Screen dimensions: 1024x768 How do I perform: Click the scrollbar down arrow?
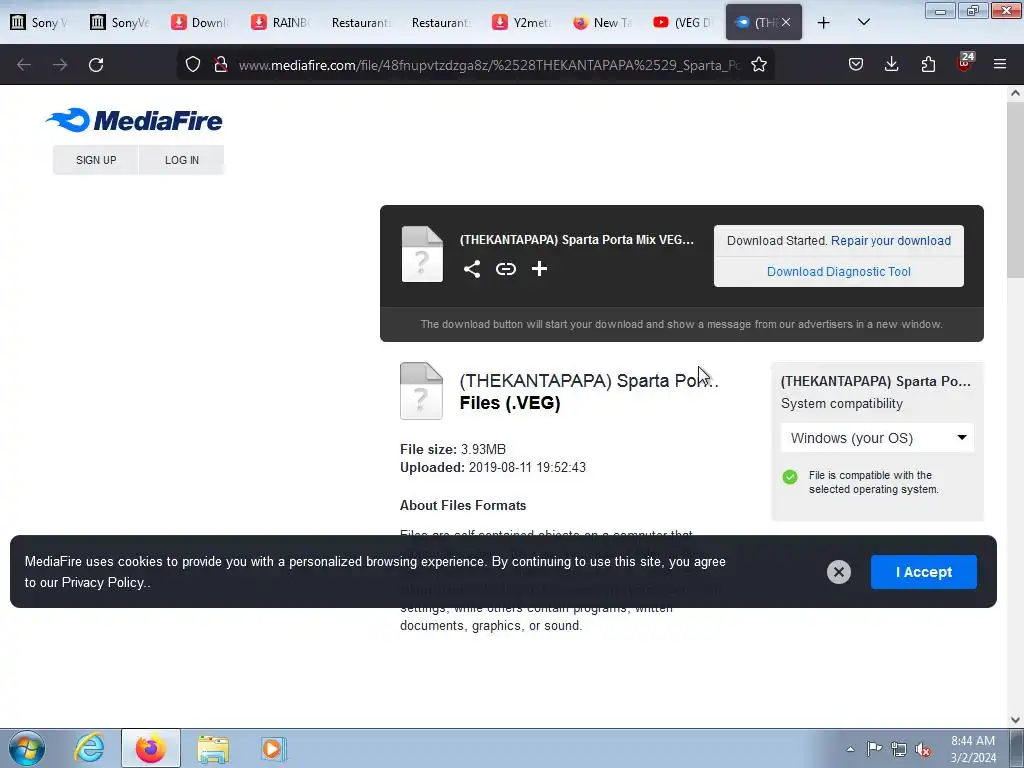1015,720
